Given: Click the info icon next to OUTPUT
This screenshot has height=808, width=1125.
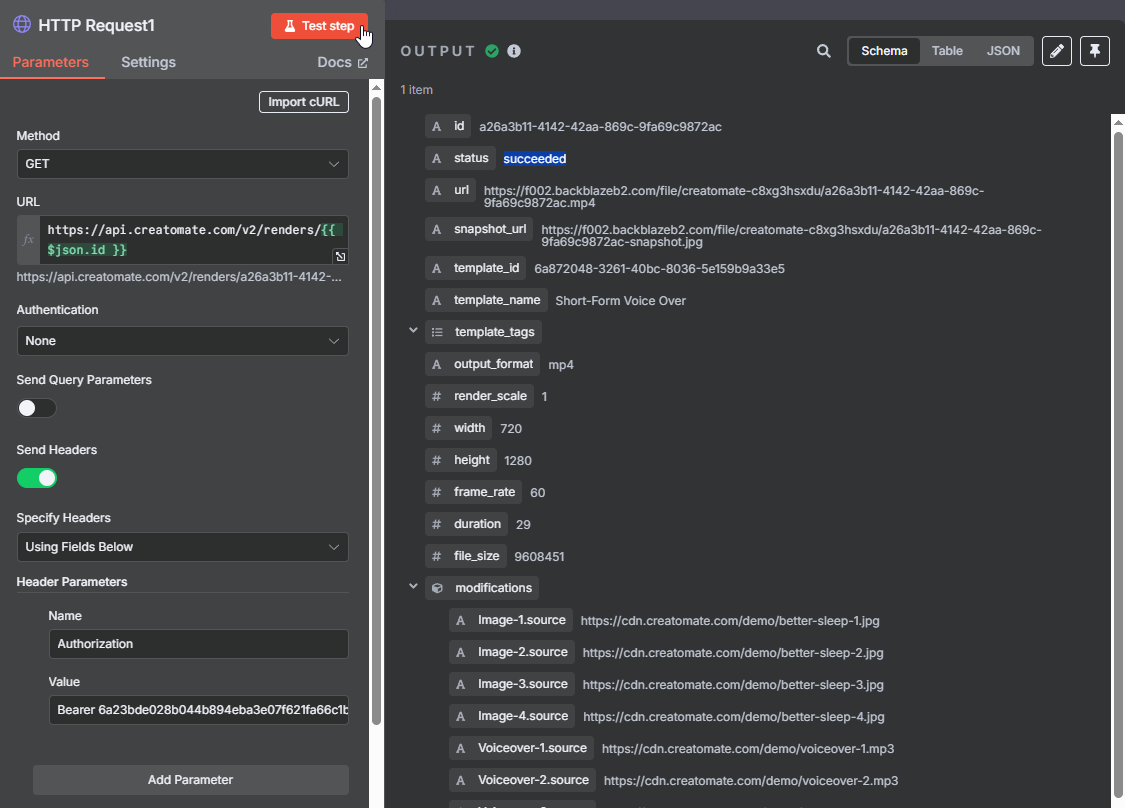Looking at the screenshot, I should point(514,51).
